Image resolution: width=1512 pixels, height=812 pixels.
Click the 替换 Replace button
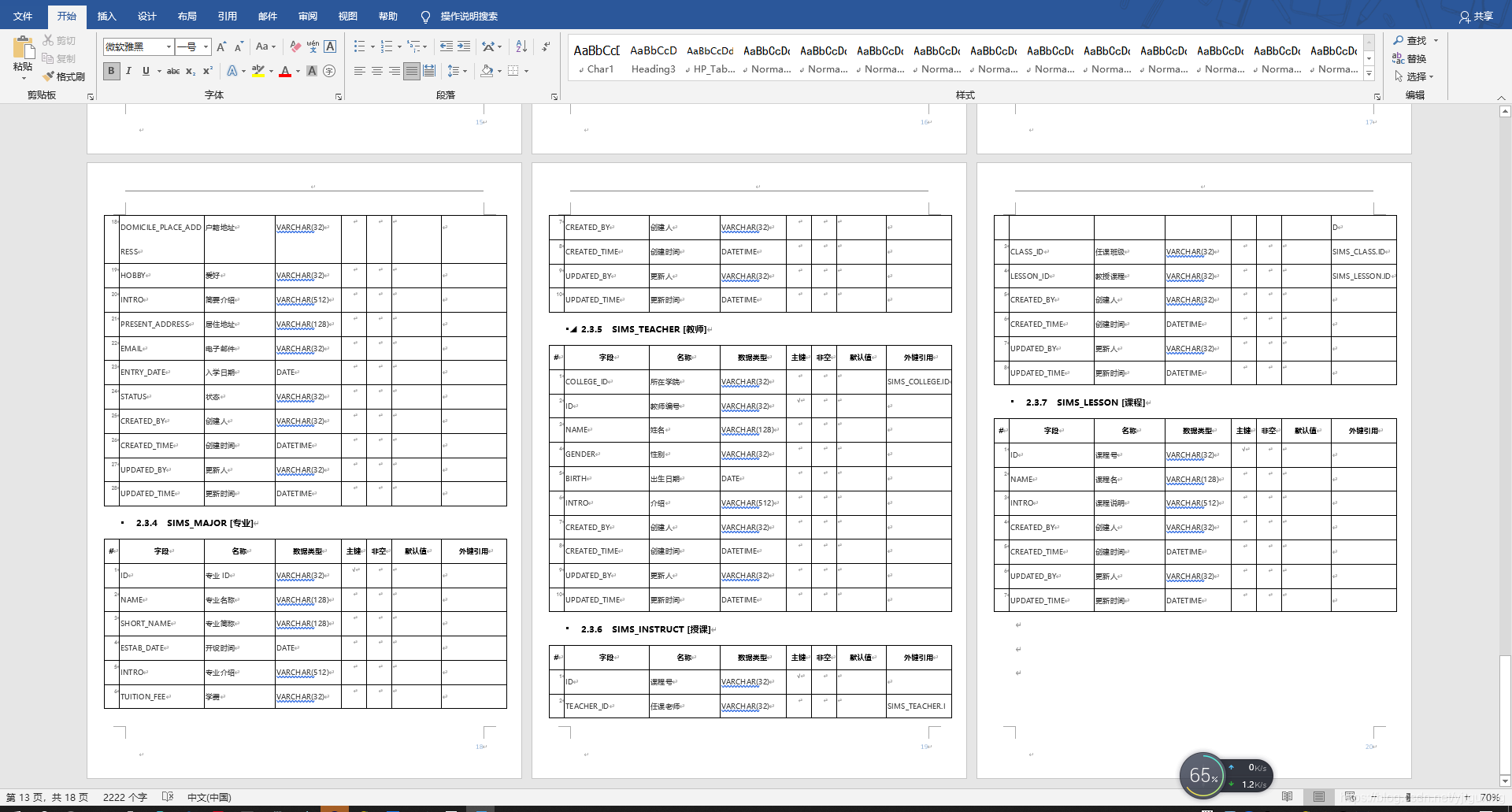(1410, 58)
